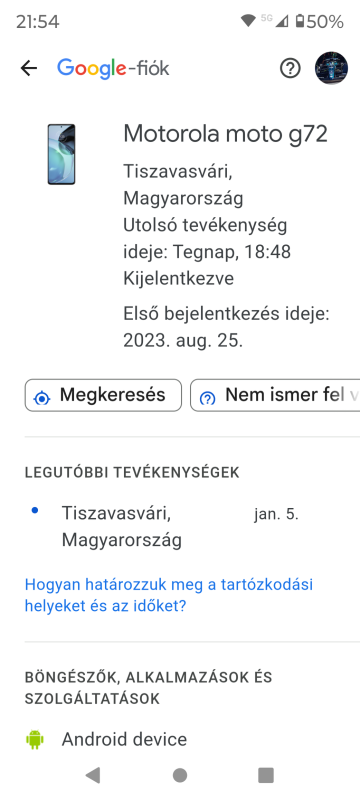Tap the Google-fiók logo title
The height and width of the screenshot is (800, 360).
pos(113,68)
